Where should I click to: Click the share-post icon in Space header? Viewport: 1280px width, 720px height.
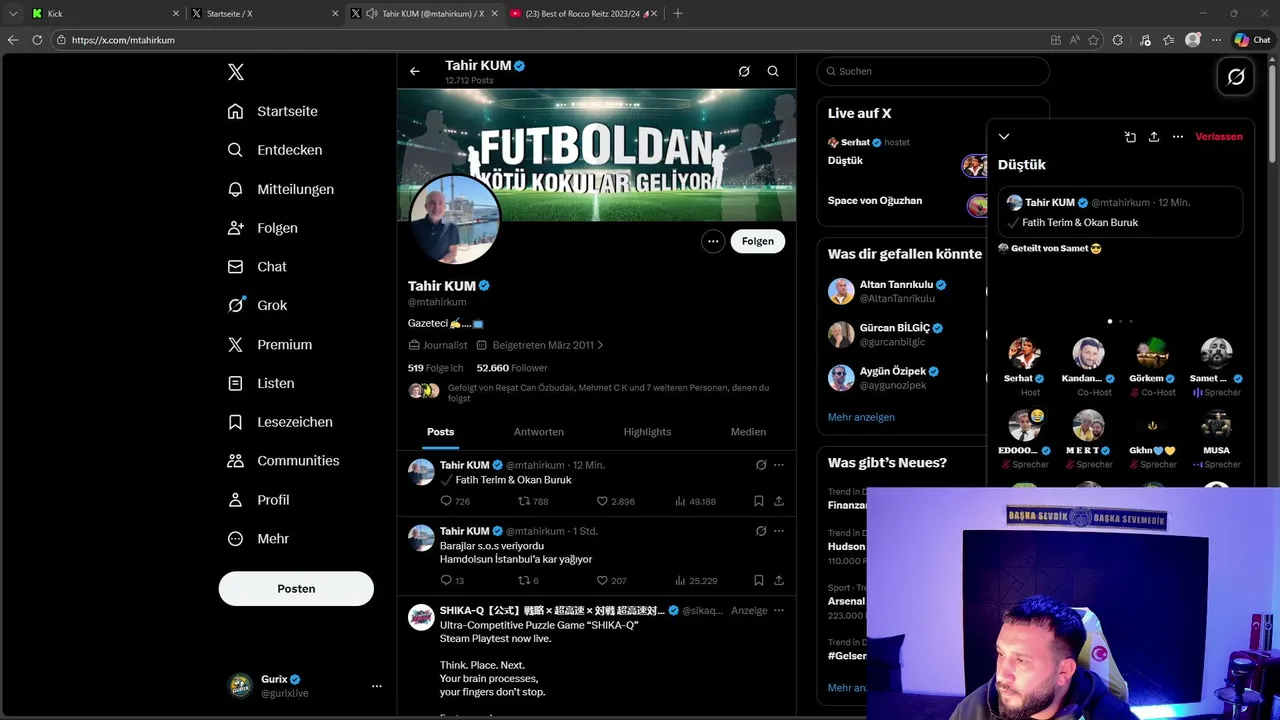coord(1130,137)
